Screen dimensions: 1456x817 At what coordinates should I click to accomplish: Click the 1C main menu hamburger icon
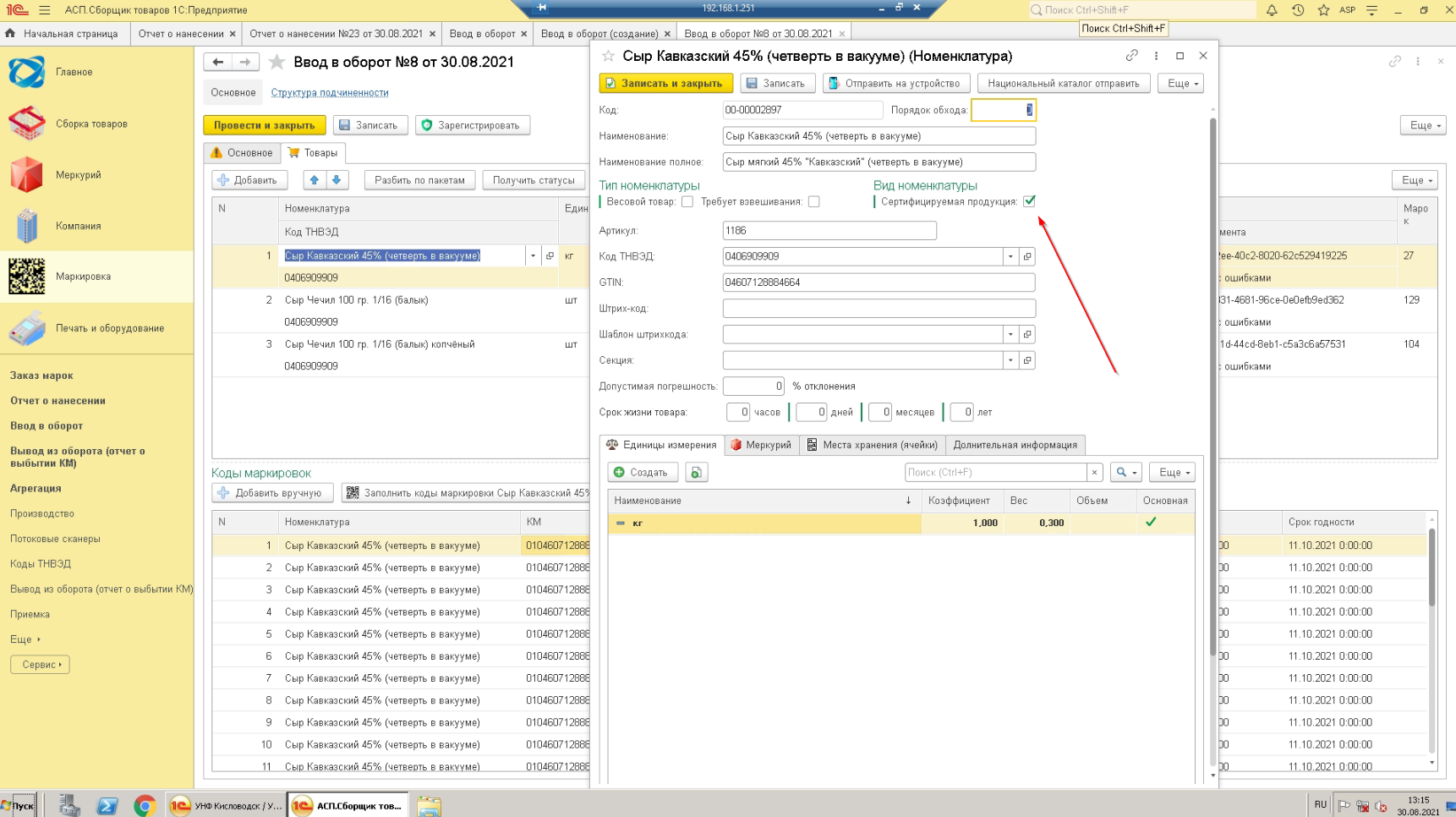[x=44, y=10]
